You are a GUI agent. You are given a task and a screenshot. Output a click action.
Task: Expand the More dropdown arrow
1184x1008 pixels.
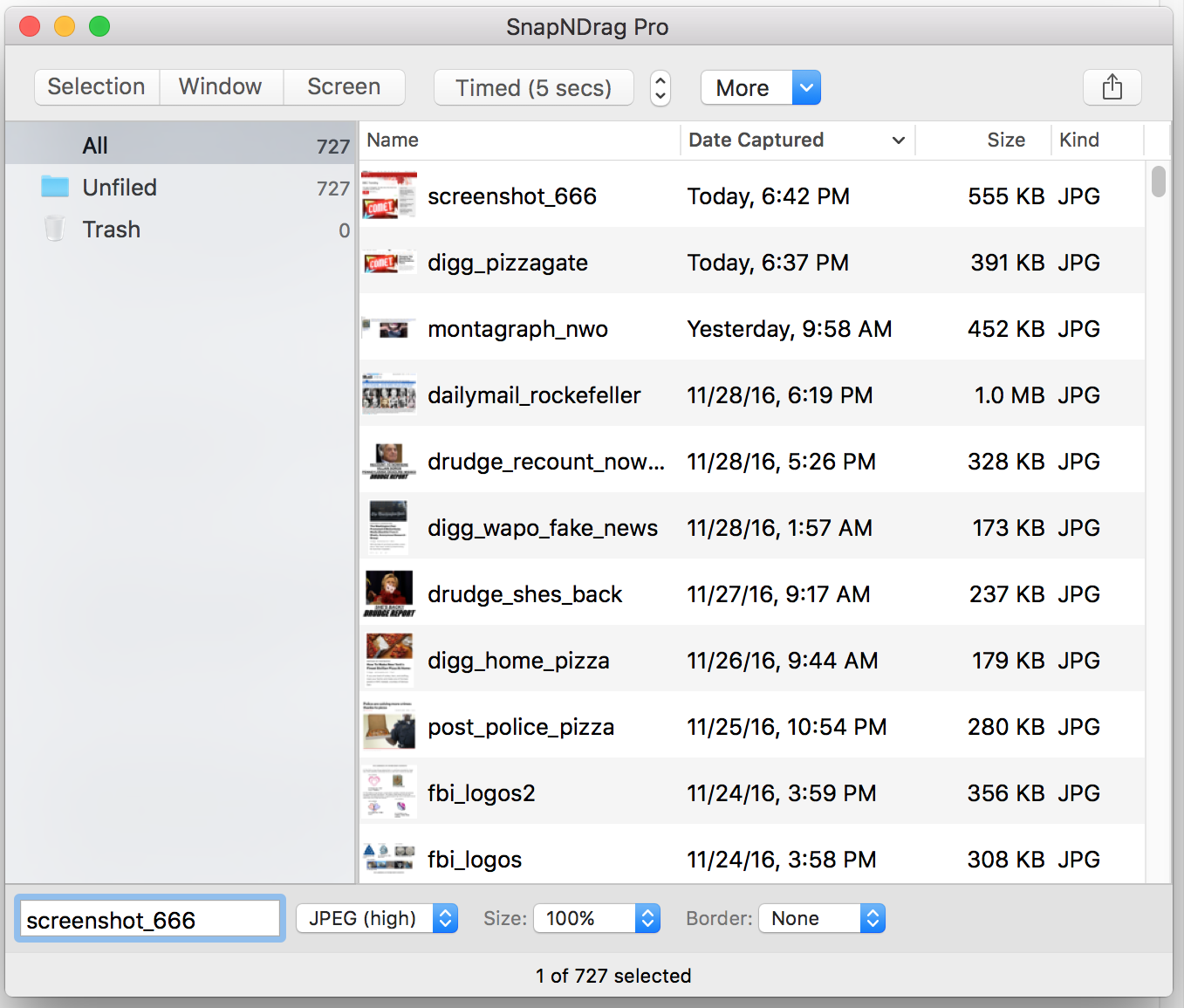pyautogui.click(x=806, y=87)
